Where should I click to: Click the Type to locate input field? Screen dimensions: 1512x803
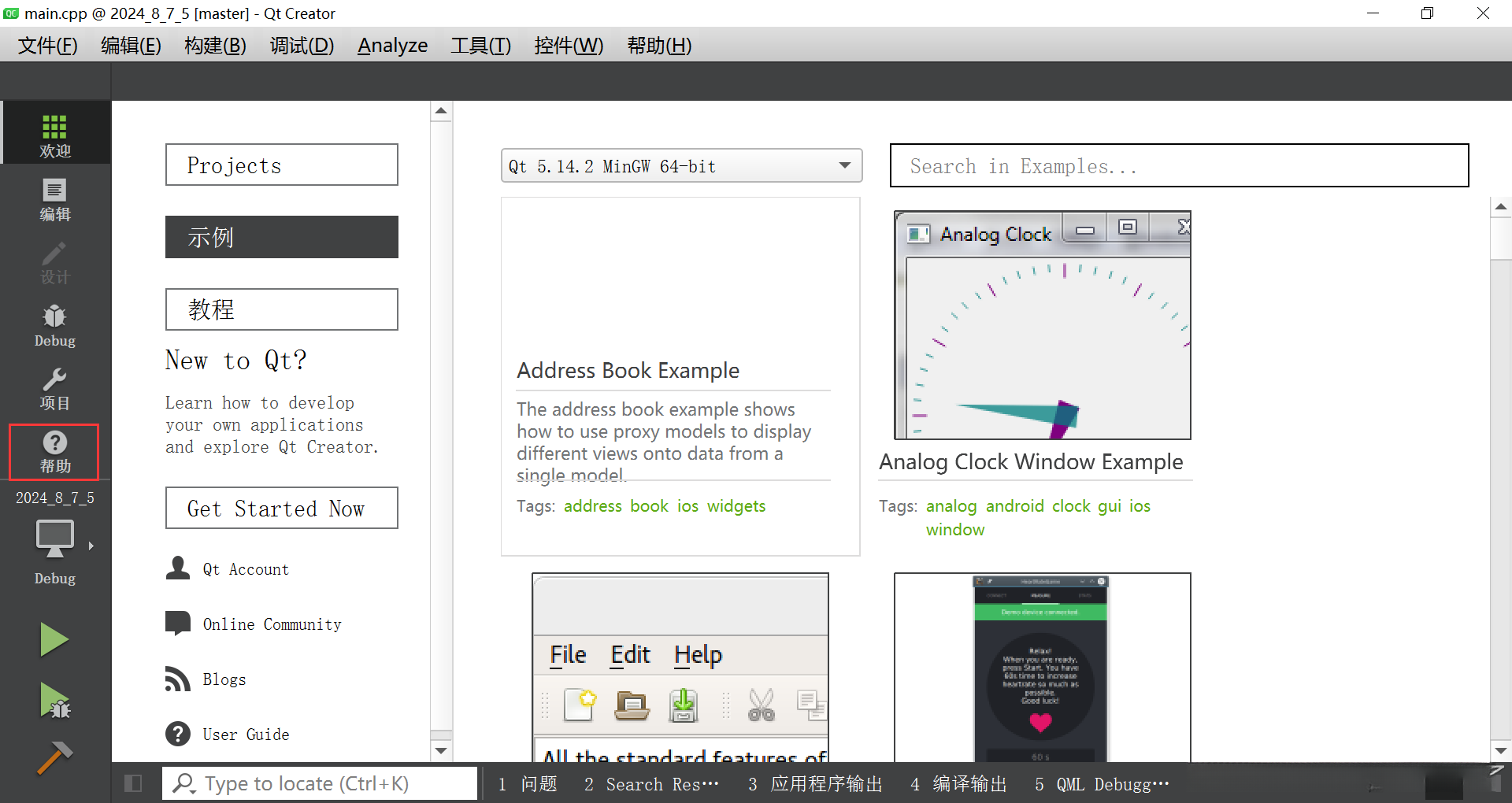320,783
